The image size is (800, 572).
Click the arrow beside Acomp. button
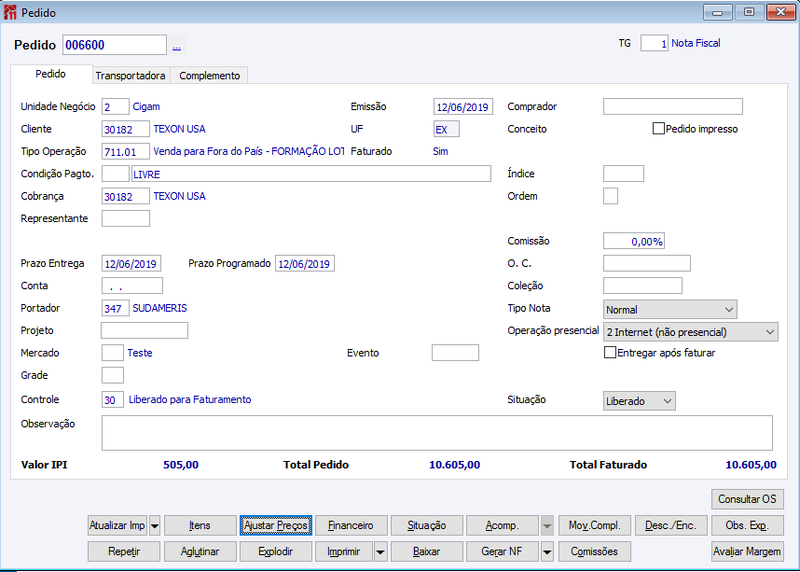pos(547,525)
